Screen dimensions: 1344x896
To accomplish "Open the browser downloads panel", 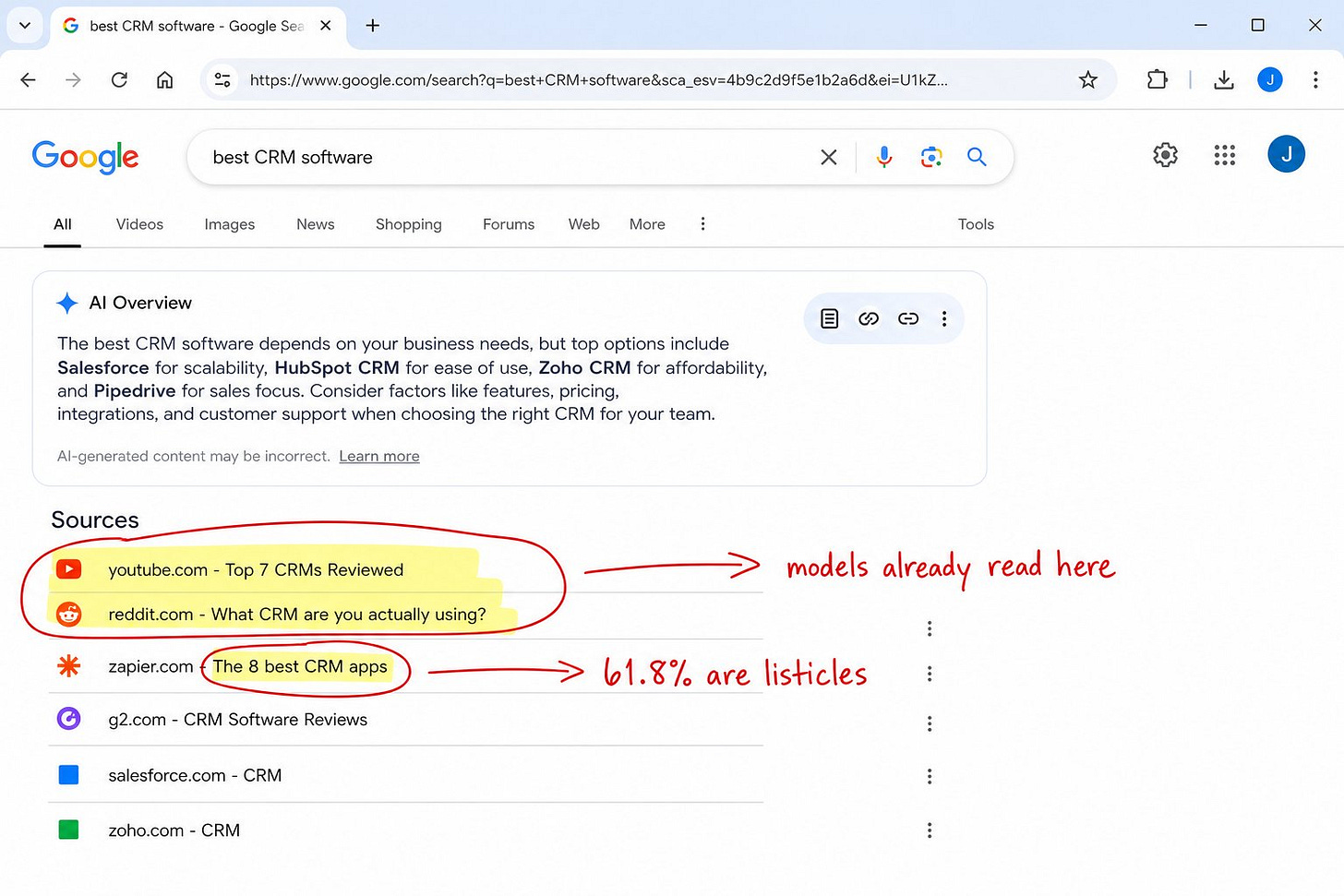I will (x=1224, y=80).
